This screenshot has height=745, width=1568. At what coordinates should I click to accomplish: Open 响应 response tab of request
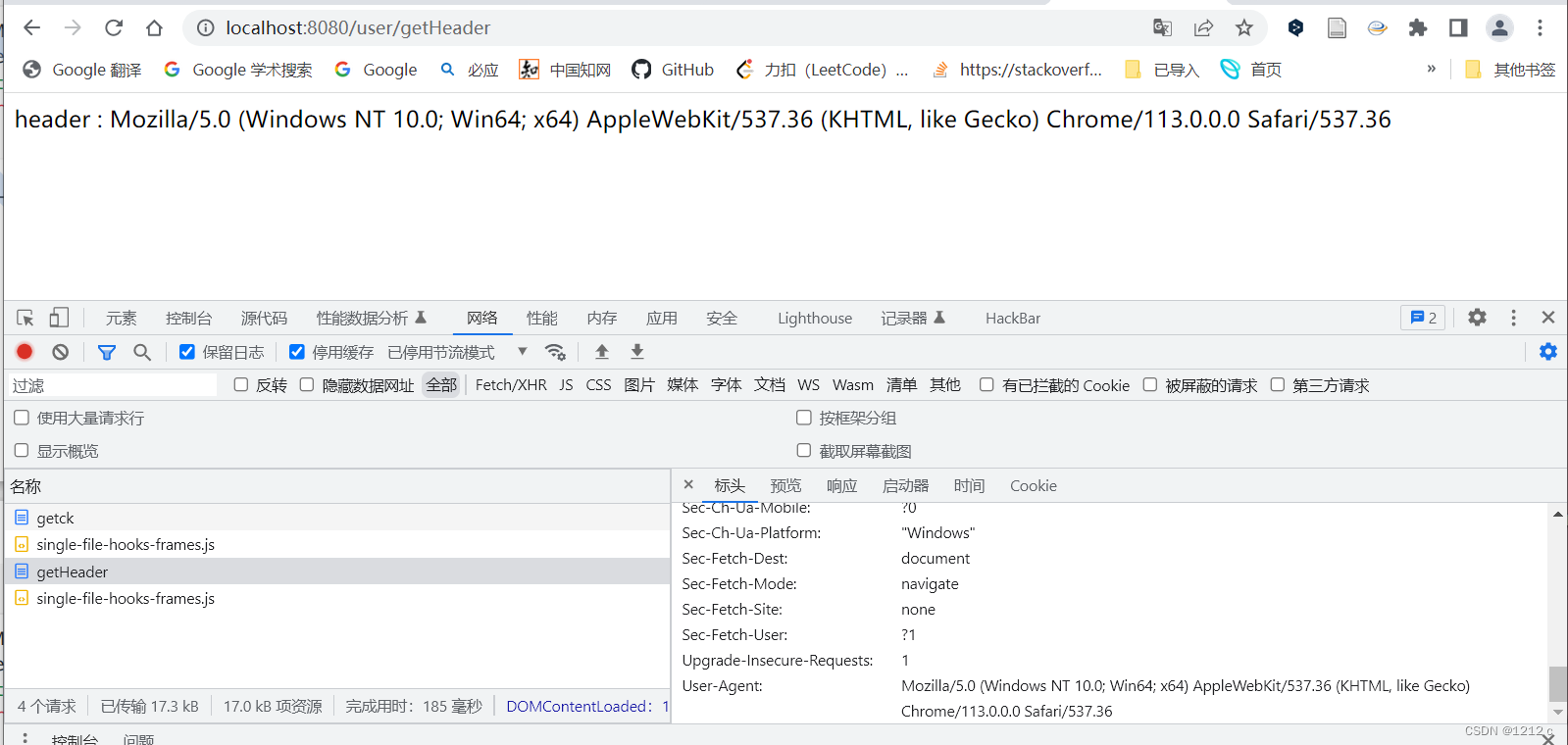click(842, 485)
